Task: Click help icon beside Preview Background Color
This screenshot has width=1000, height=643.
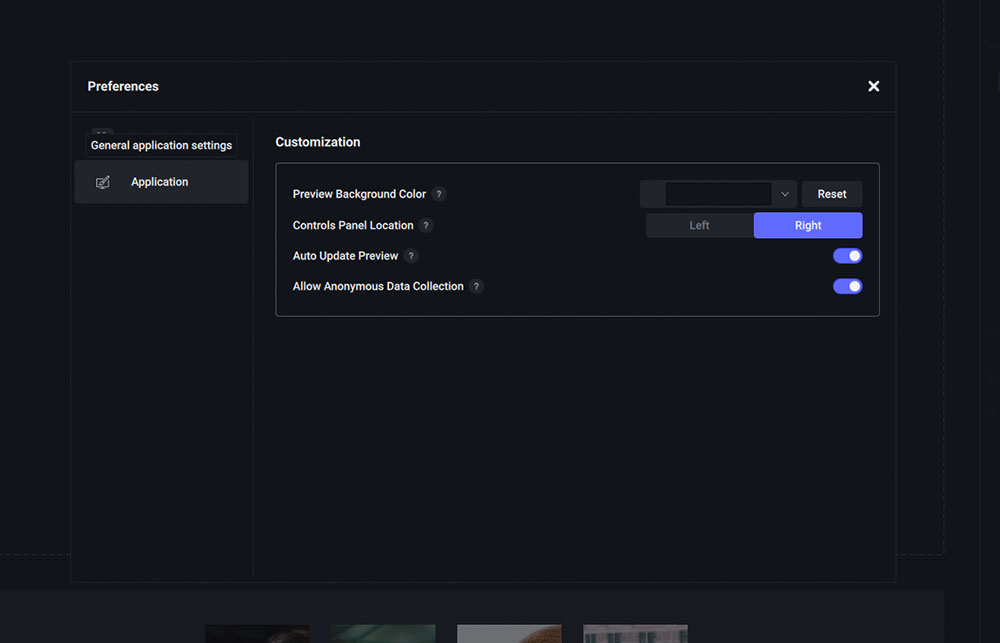Action: pyautogui.click(x=439, y=194)
